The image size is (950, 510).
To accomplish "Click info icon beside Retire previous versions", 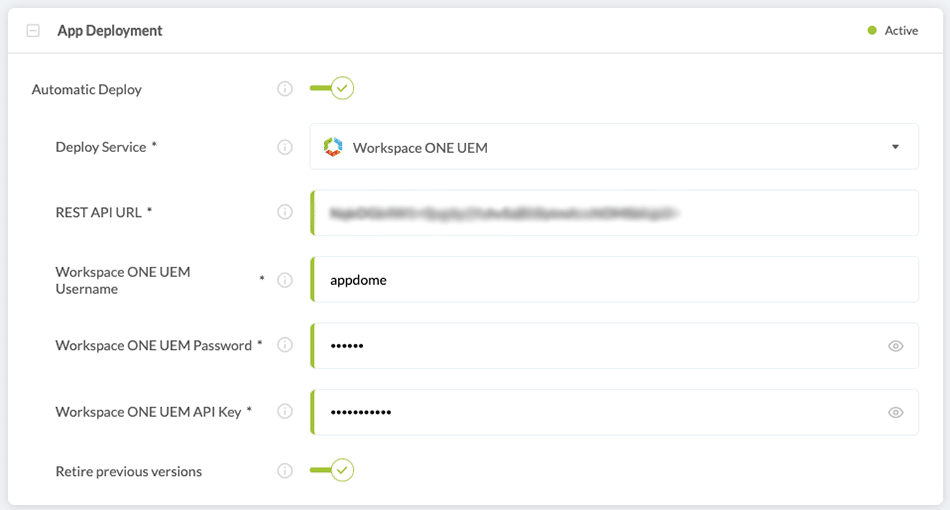I will (285, 471).
